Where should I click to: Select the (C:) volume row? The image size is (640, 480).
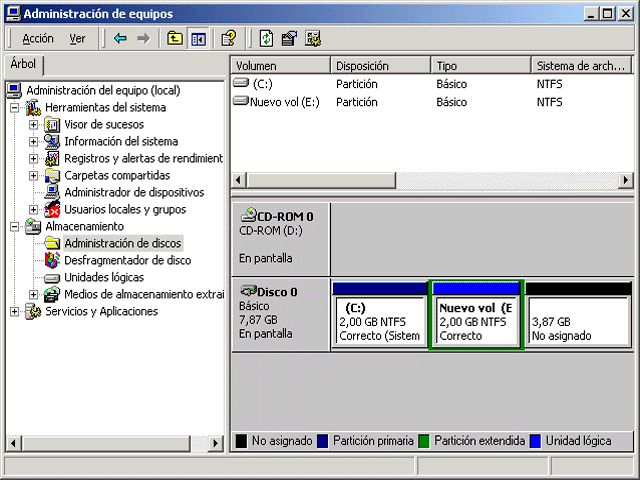point(432,84)
